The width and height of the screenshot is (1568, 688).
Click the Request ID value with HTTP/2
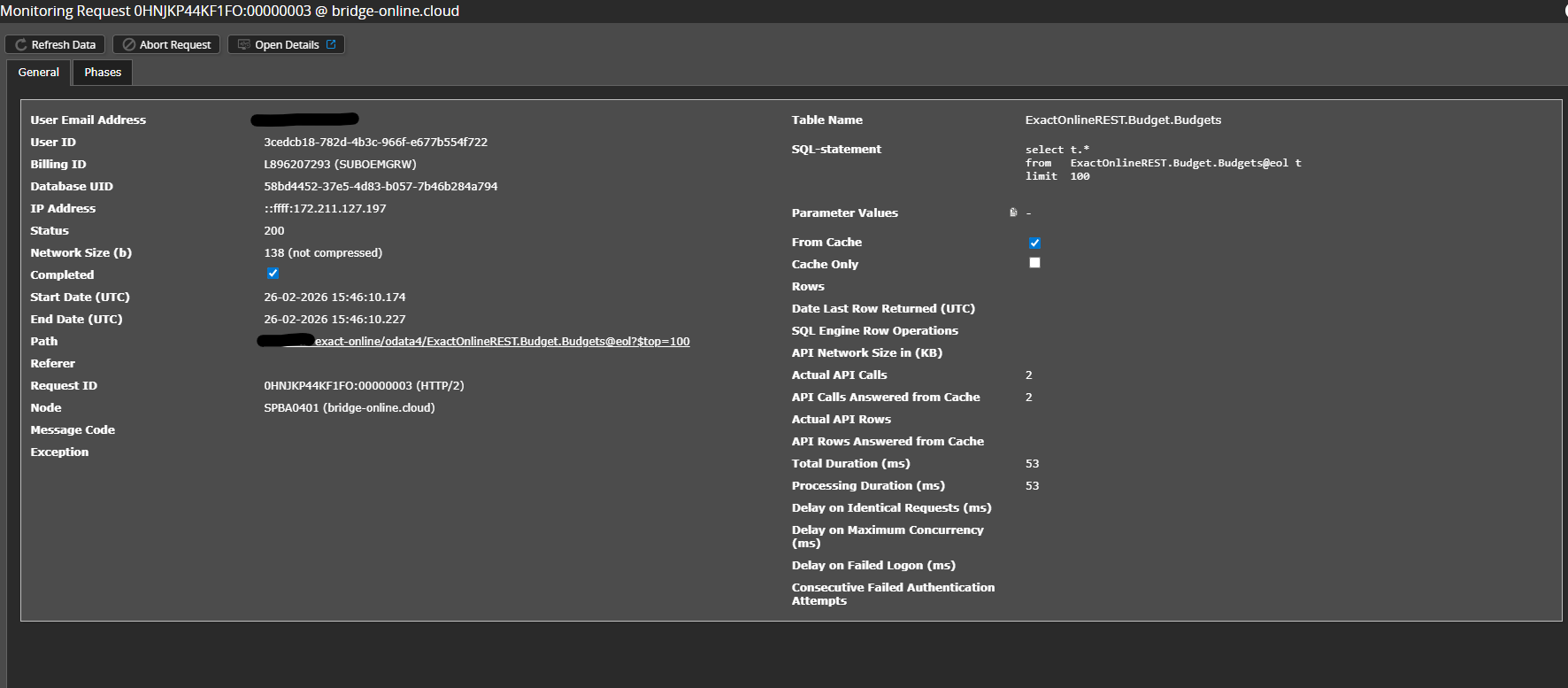pos(364,386)
